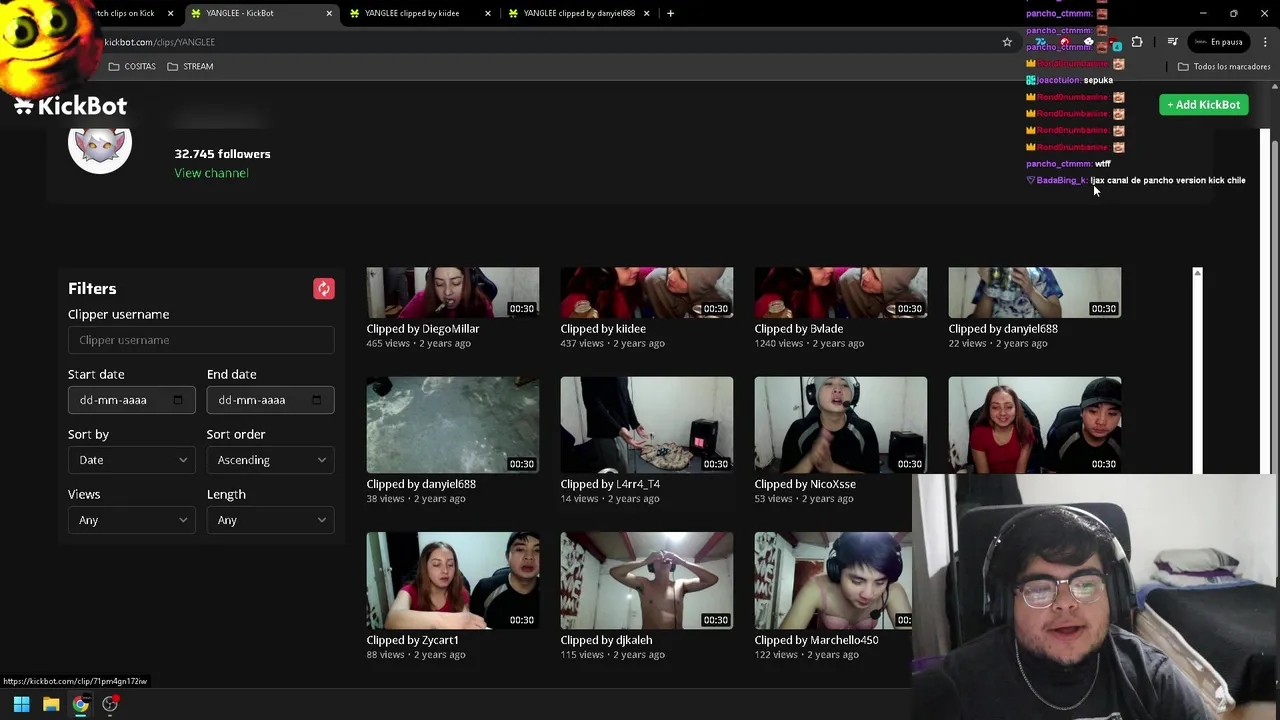Open the Length Any dropdown

click(x=270, y=520)
